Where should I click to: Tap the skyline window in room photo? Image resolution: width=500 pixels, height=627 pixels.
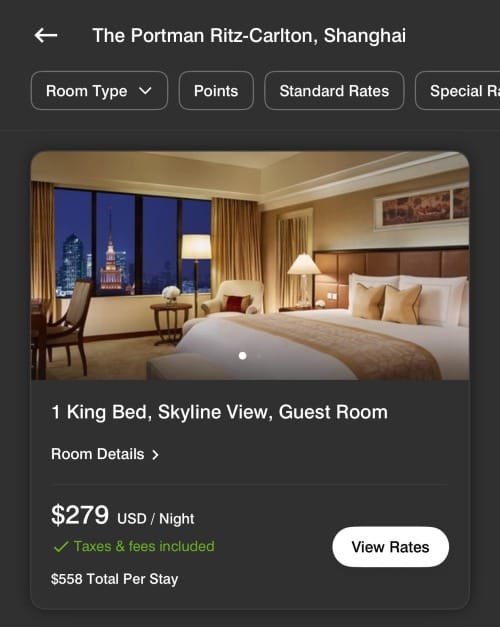133,242
